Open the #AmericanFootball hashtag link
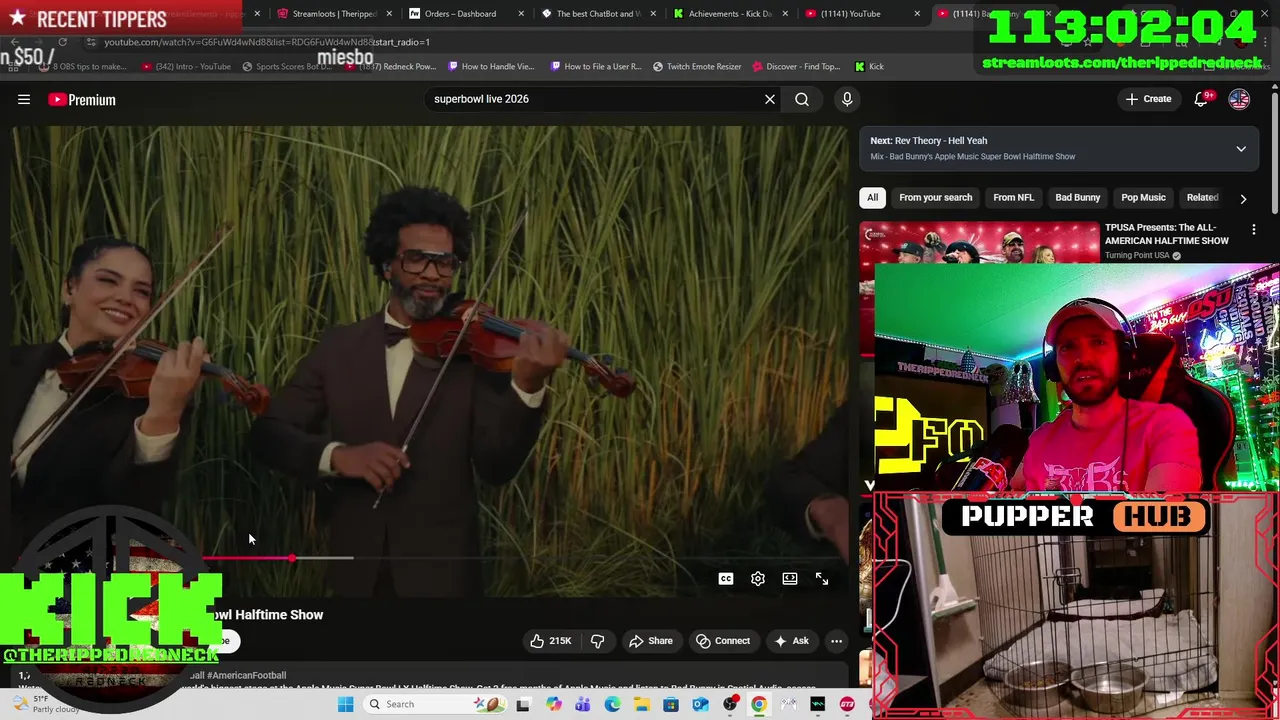Screen dimensions: 1280x720 tap(246, 676)
